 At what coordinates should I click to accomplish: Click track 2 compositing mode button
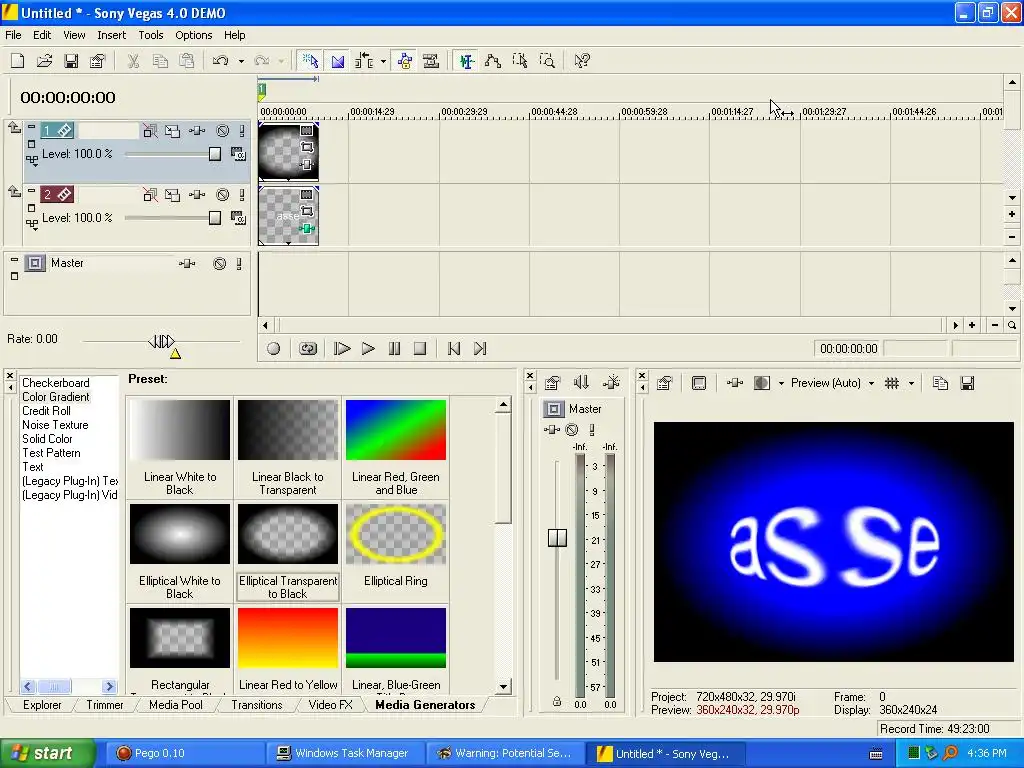(238, 218)
